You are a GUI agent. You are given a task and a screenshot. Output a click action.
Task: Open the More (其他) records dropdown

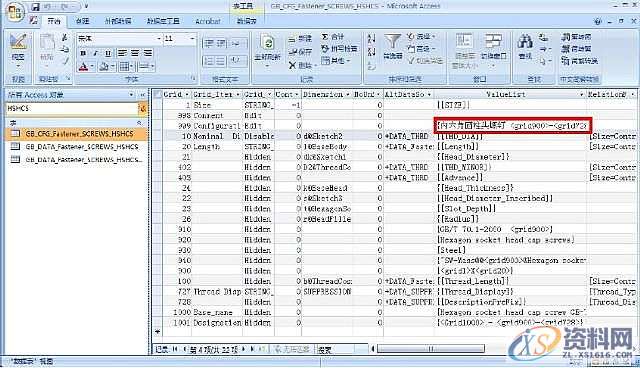(x=336, y=61)
